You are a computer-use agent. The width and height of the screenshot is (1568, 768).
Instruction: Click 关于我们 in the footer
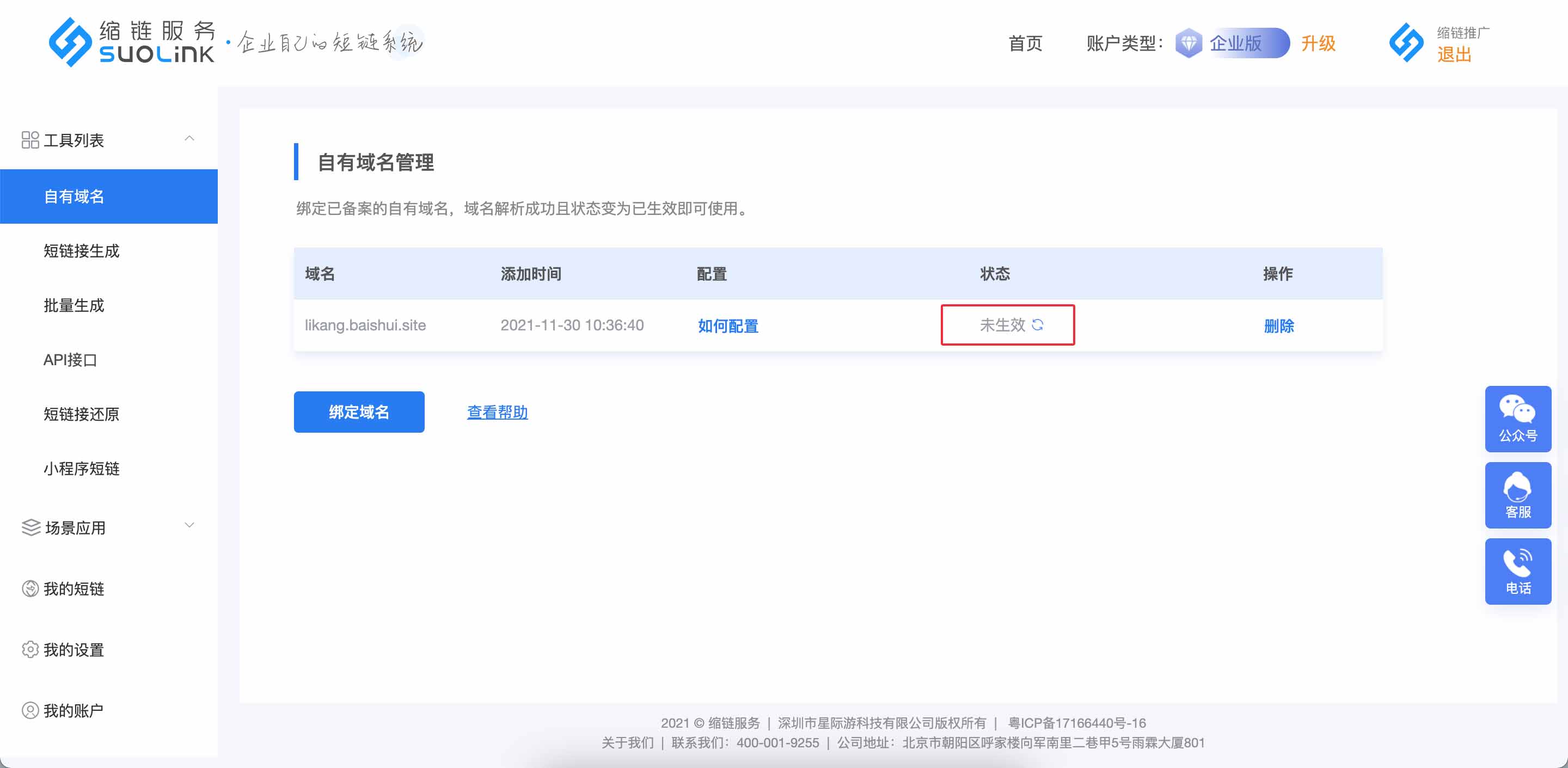point(628,742)
